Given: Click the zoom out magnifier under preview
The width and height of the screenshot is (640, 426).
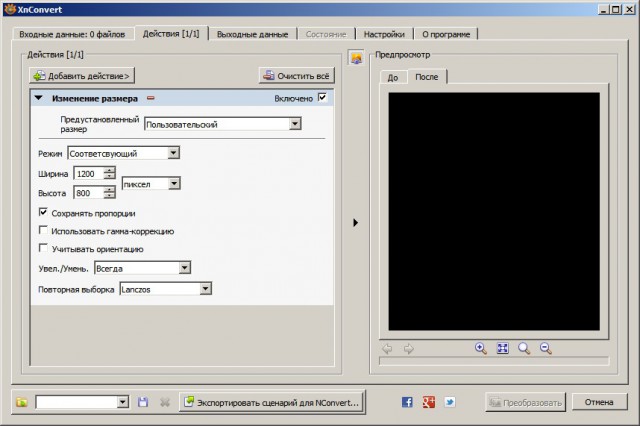Looking at the screenshot, I should (x=546, y=348).
